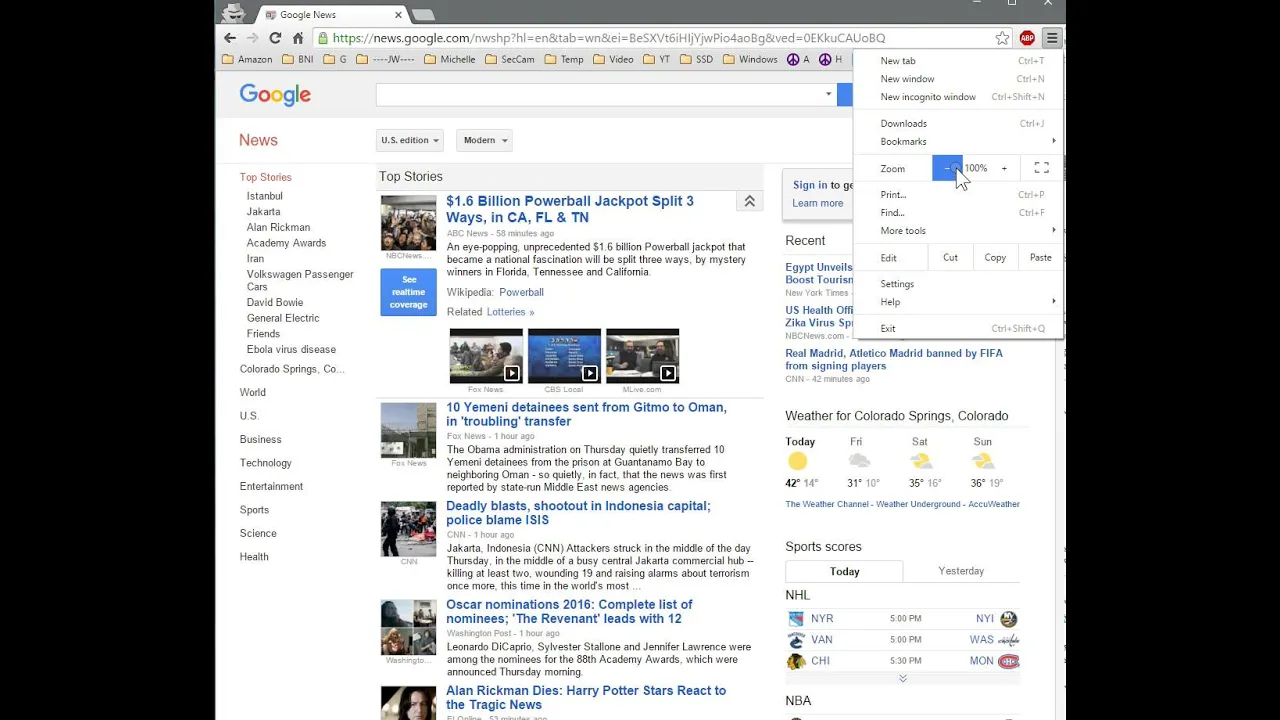Click the home icon in toolbar
Screen dimensions: 1280x720
[x=298, y=38]
